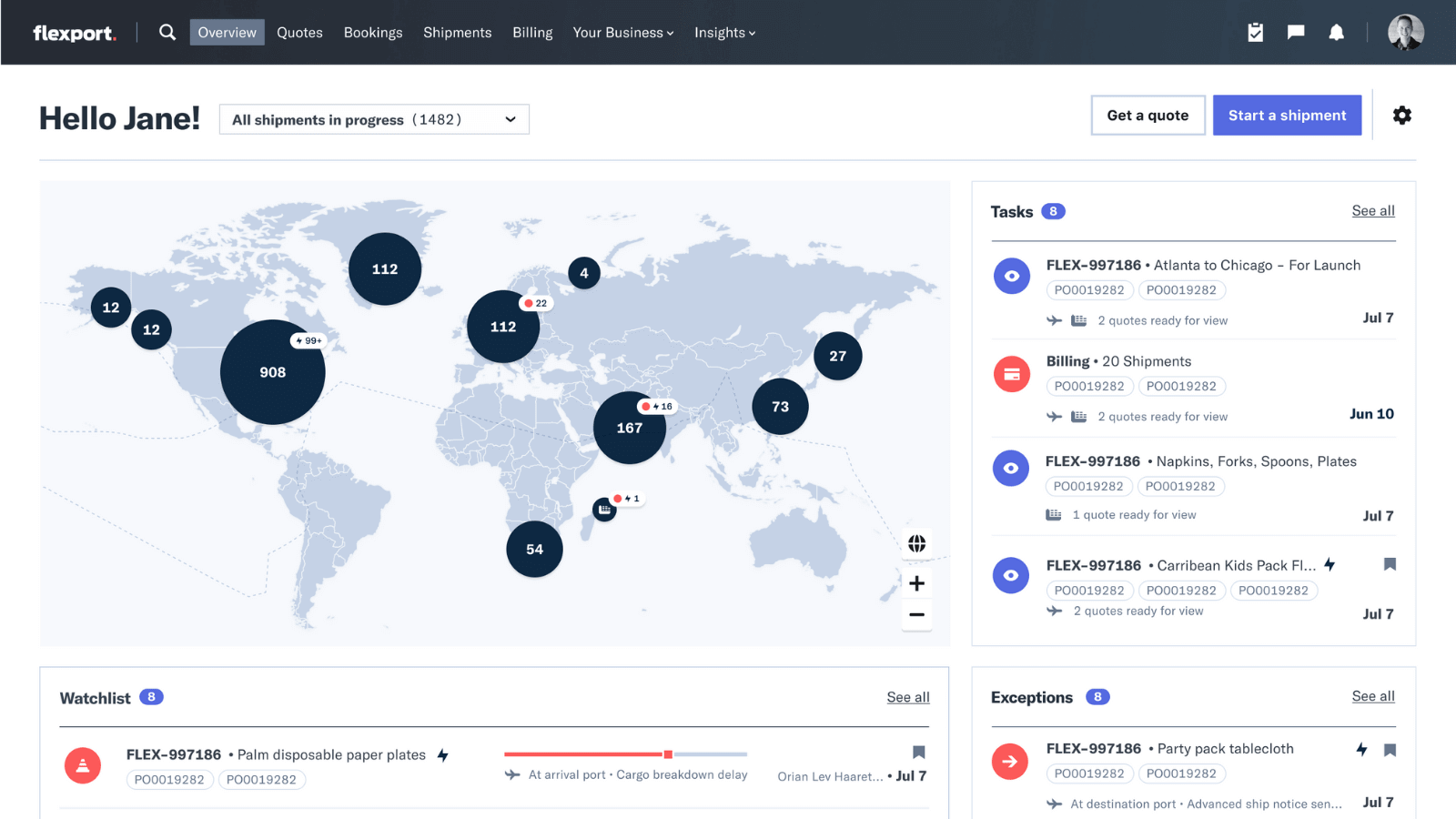Open dashboard settings gear

(x=1402, y=116)
